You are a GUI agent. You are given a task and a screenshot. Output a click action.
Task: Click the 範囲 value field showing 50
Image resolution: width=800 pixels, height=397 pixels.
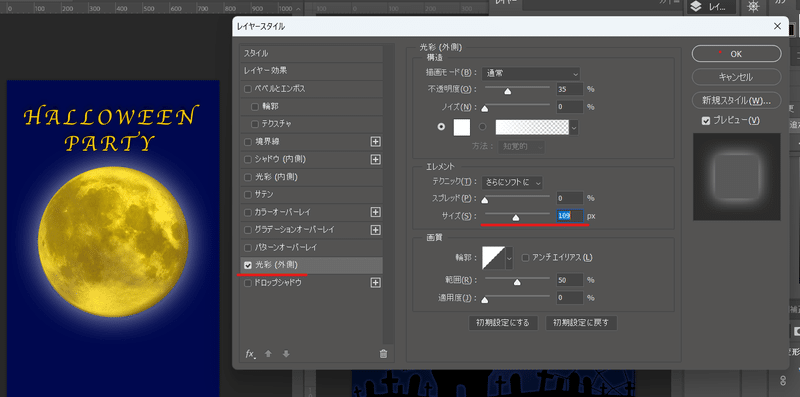570,280
